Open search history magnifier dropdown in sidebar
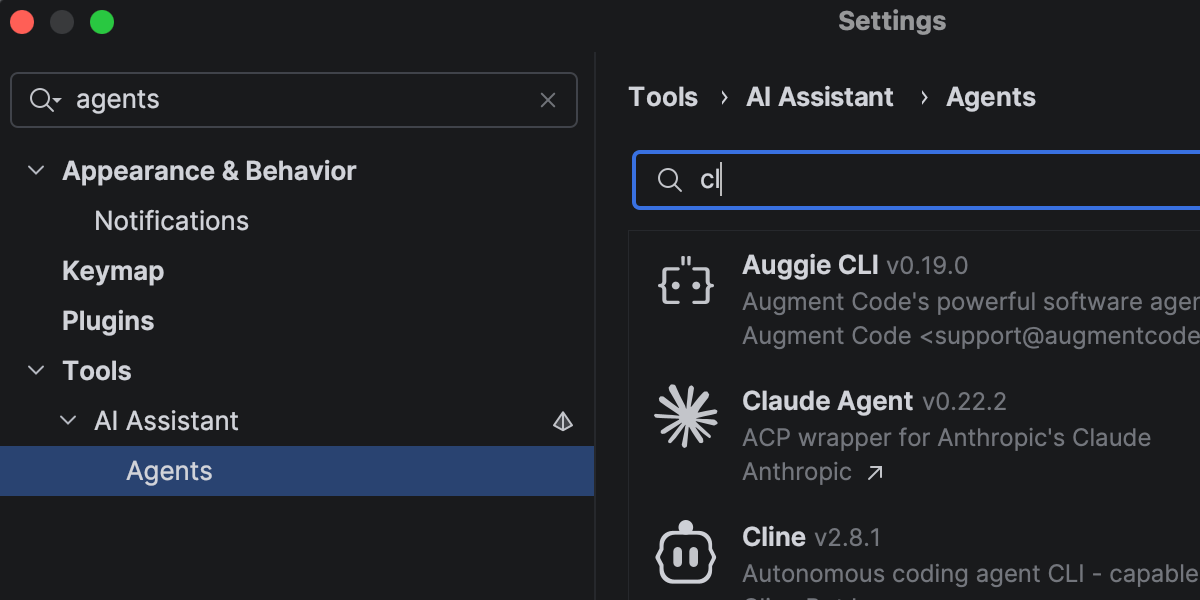The image size is (1200, 600). pos(45,100)
